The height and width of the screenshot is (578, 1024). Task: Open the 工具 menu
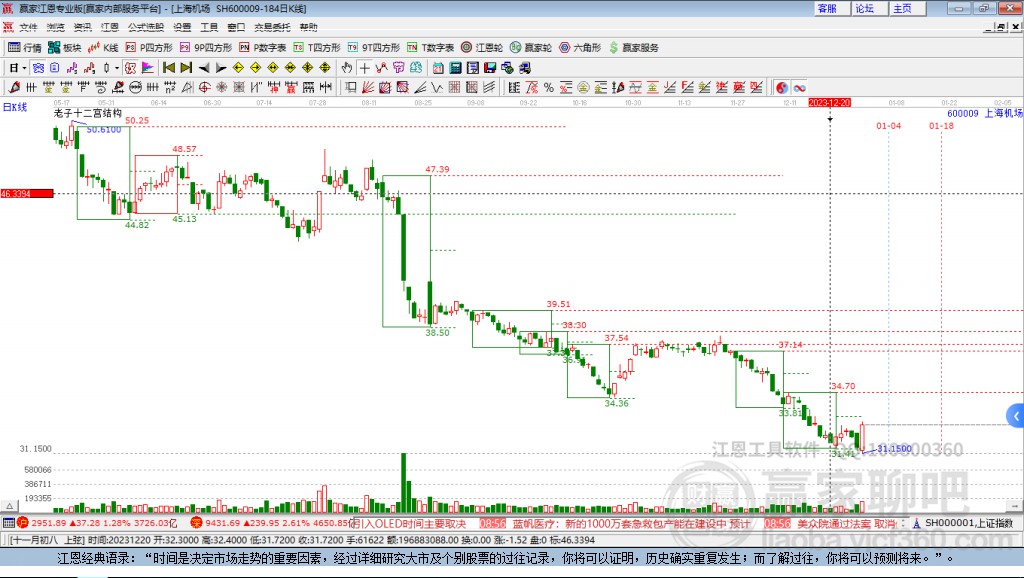tap(209, 27)
